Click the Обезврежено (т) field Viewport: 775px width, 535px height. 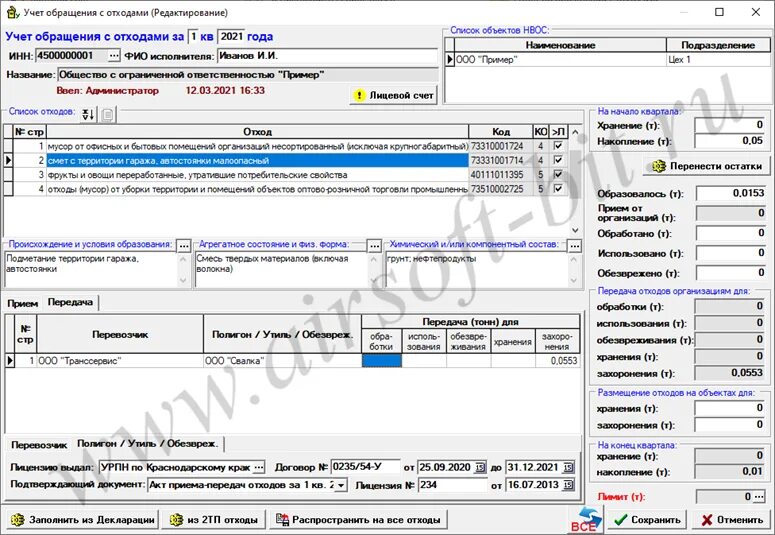[731, 272]
